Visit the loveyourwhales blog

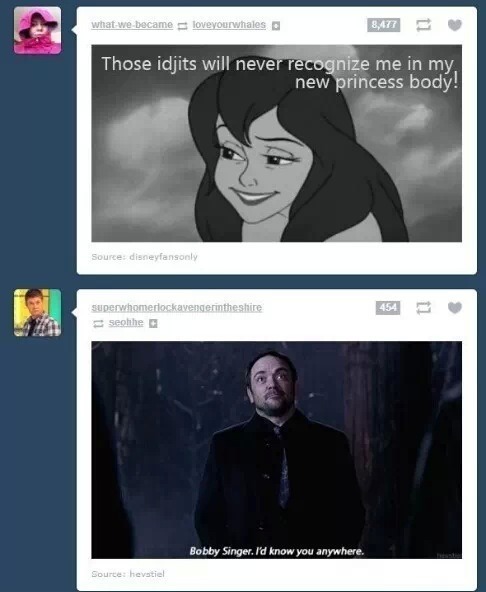[229, 25]
